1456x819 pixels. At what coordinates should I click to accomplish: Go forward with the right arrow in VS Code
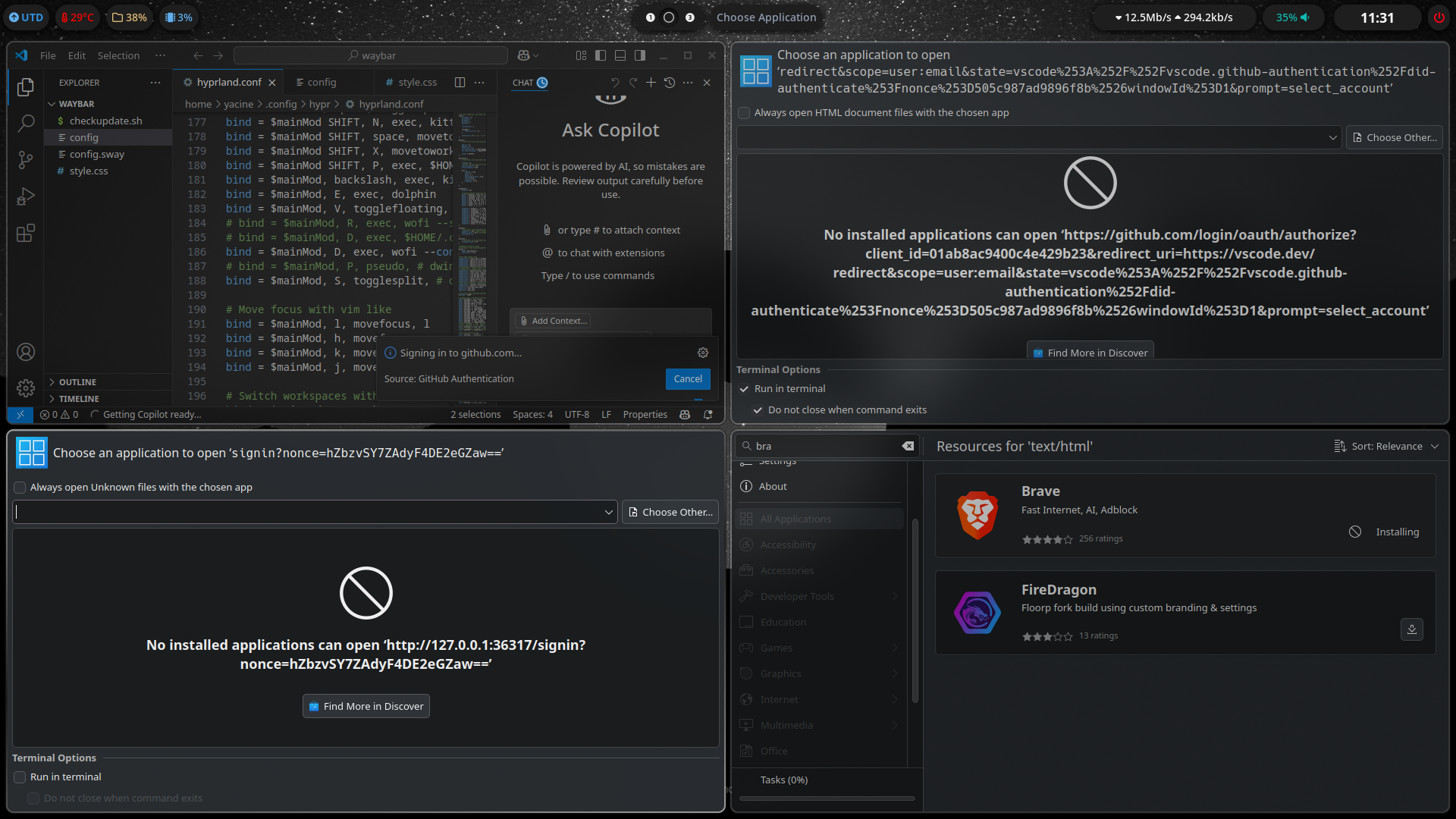pyautogui.click(x=218, y=55)
